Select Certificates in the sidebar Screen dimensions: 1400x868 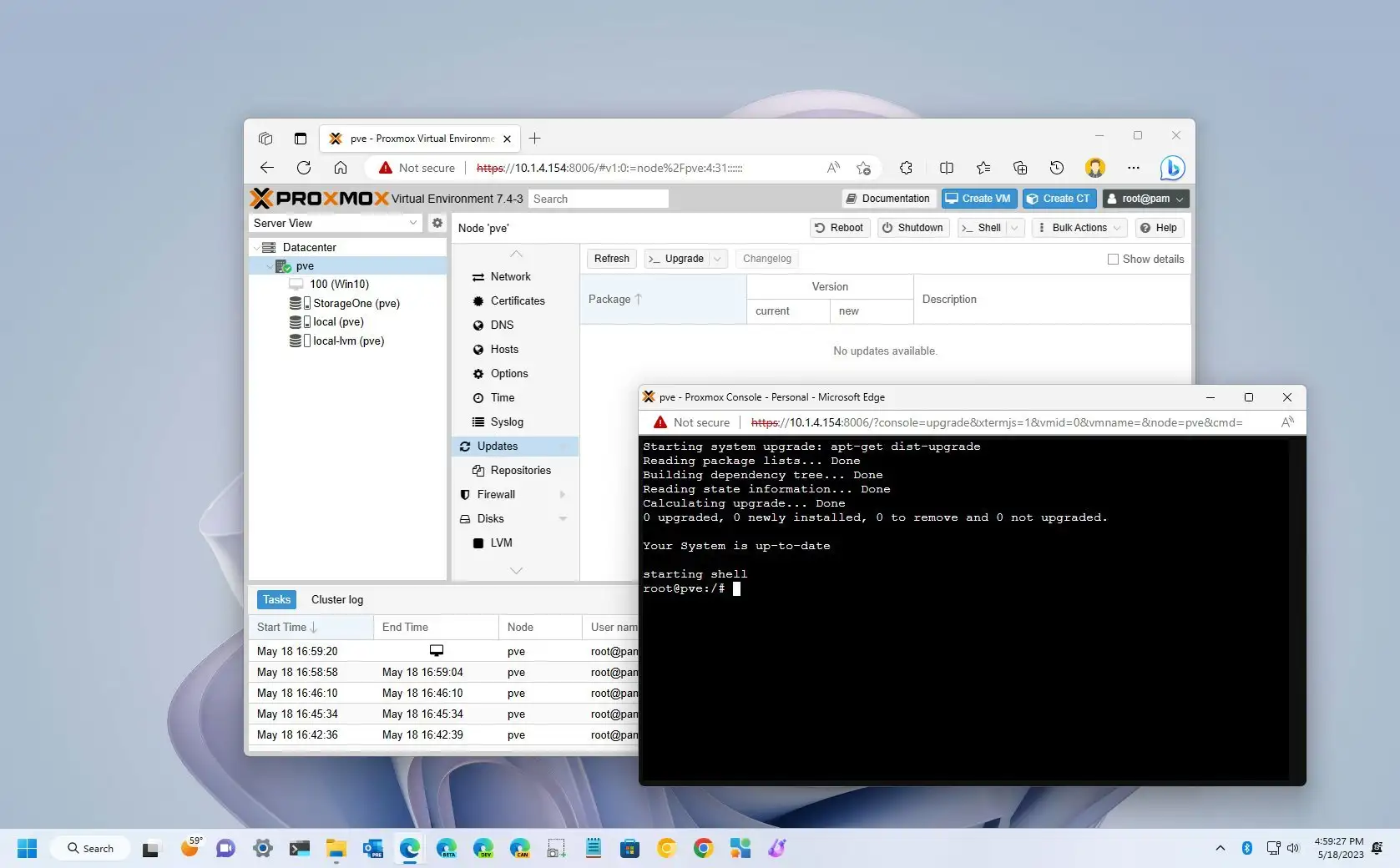click(x=518, y=300)
